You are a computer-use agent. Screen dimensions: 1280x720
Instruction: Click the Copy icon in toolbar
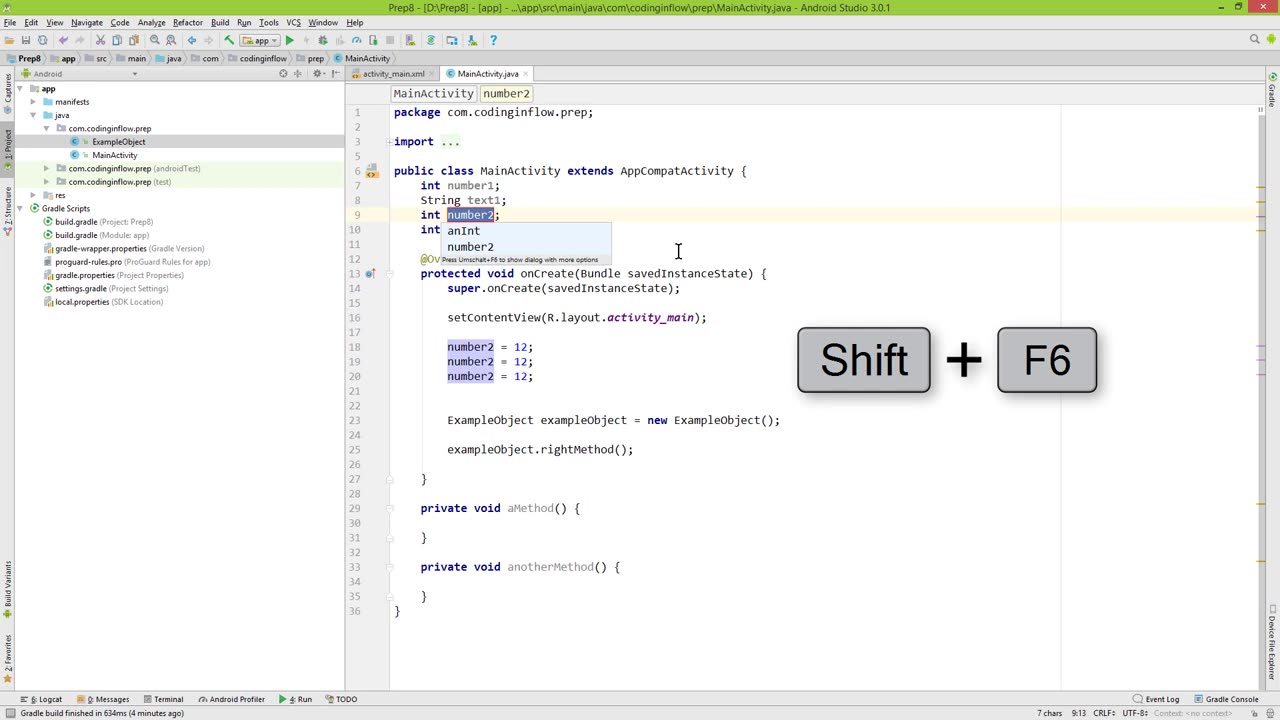point(117,40)
